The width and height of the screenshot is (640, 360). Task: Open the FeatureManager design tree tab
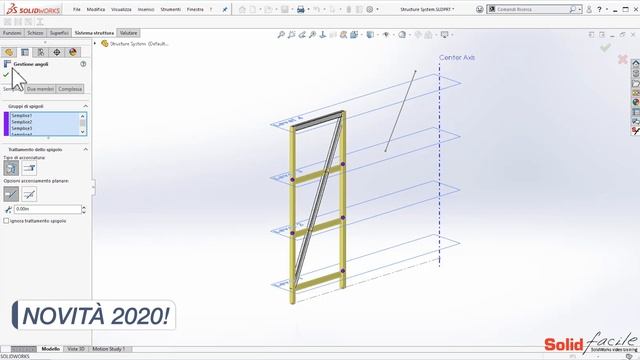pyautogui.click(x=9, y=52)
